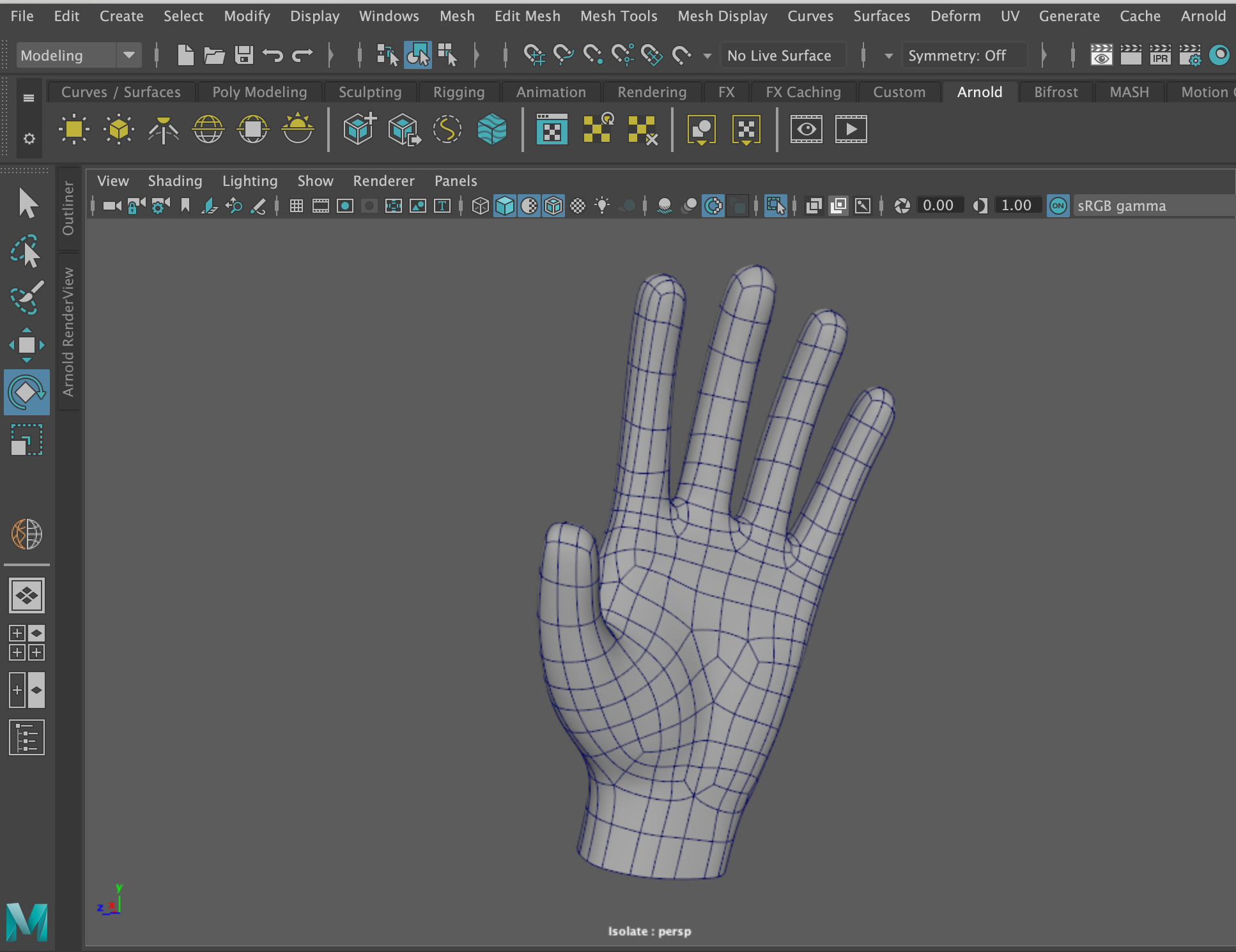Open the IPR render button
The width and height of the screenshot is (1236, 952).
pos(1160,56)
